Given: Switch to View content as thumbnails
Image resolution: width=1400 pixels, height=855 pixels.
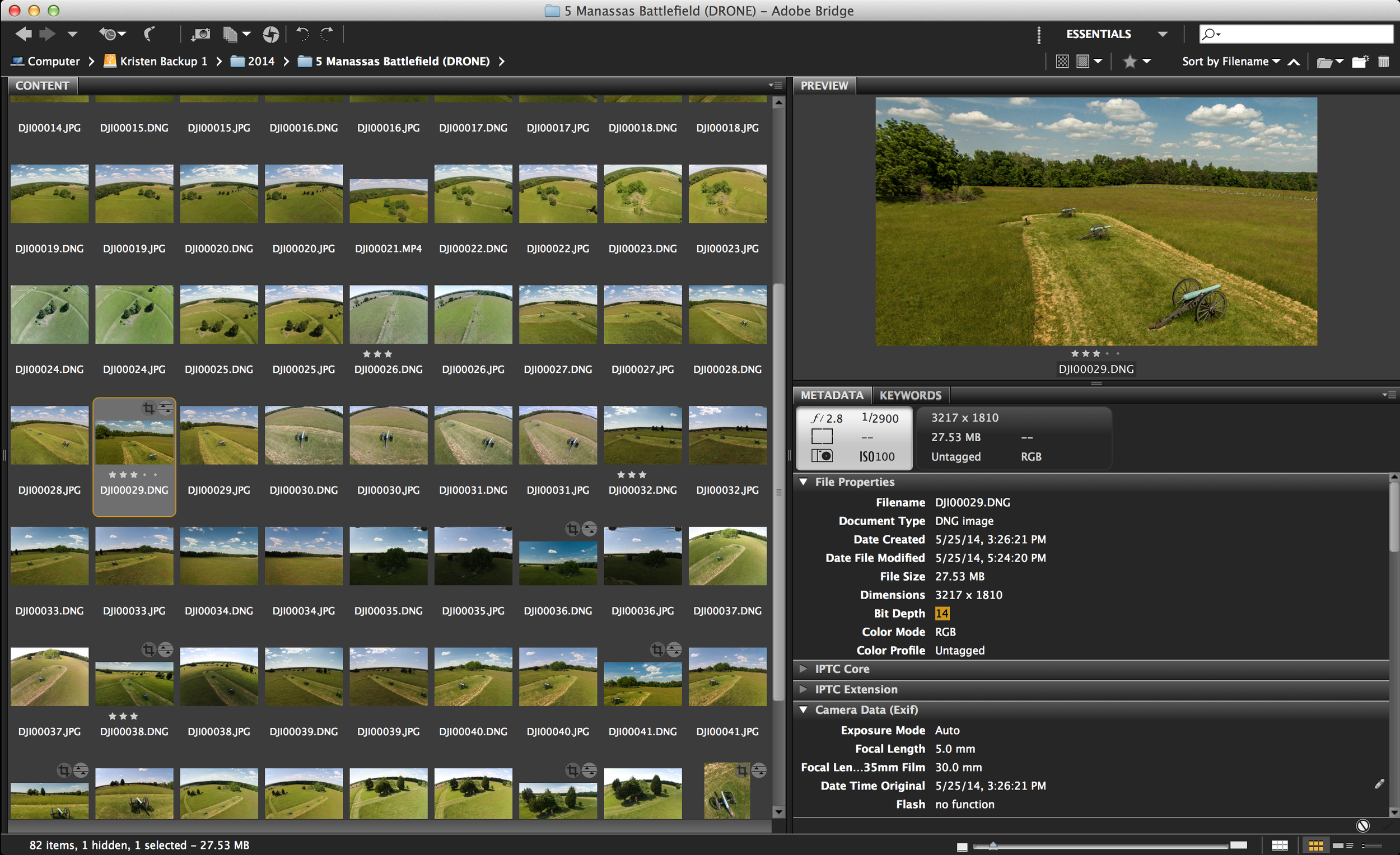Looking at the screenshot, I should (1315, 845).
